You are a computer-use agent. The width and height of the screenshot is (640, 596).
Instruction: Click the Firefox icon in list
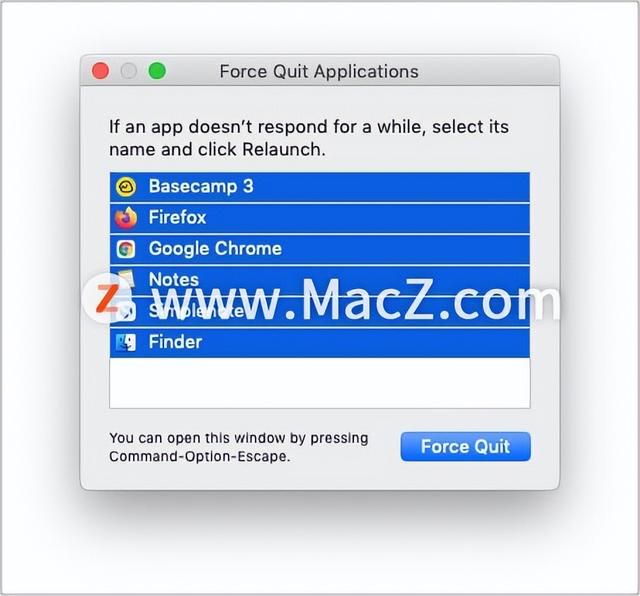(x=126, y=218)
